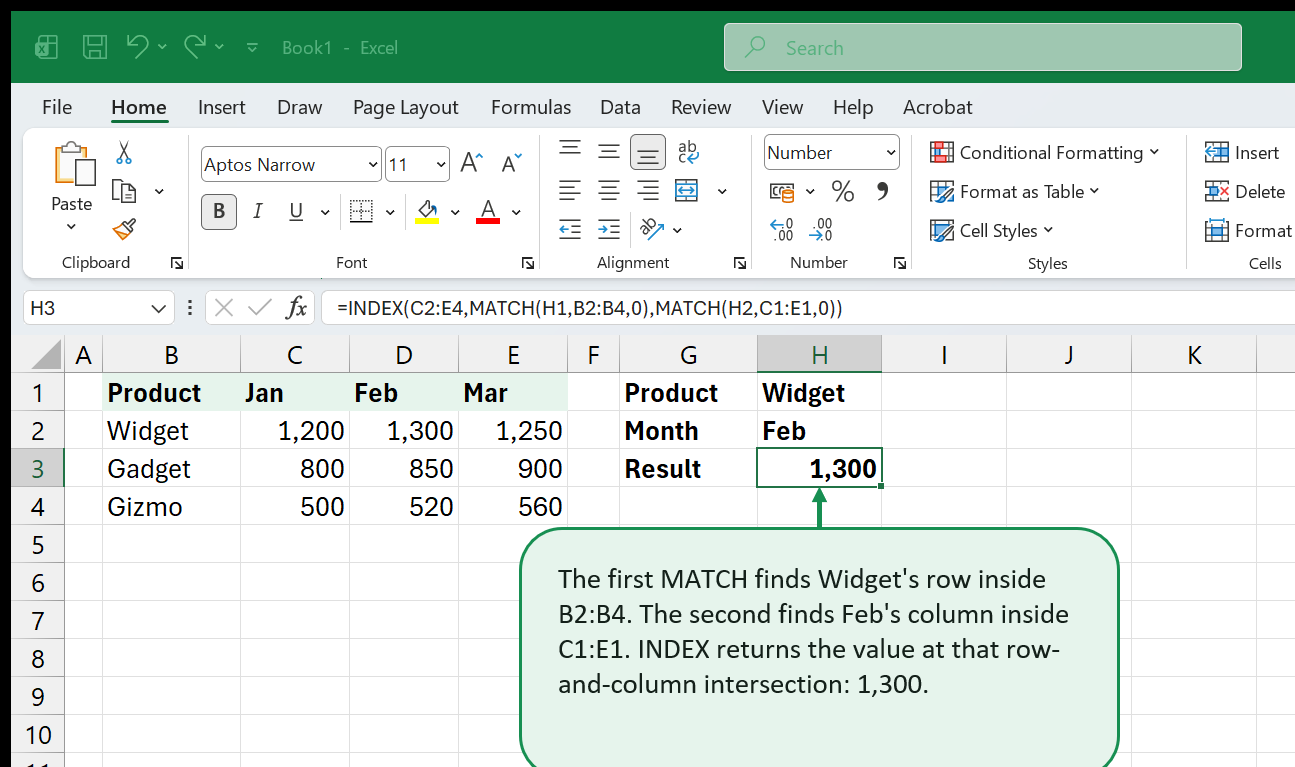The height and width of the screenshot is (767, 1295).
Task: Click the Undo arrow icon
Action: 138,46
